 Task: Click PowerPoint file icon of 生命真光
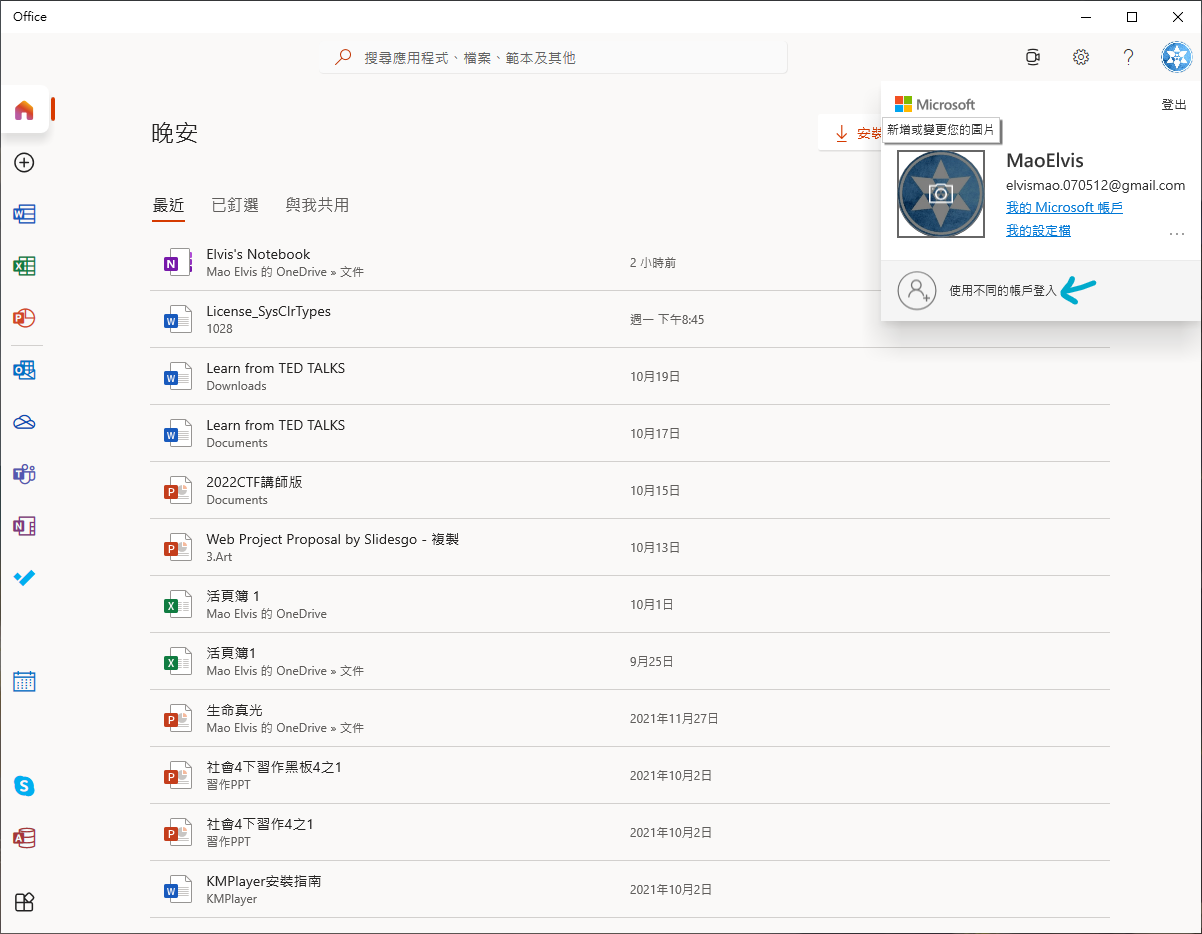tap(176, 718)
